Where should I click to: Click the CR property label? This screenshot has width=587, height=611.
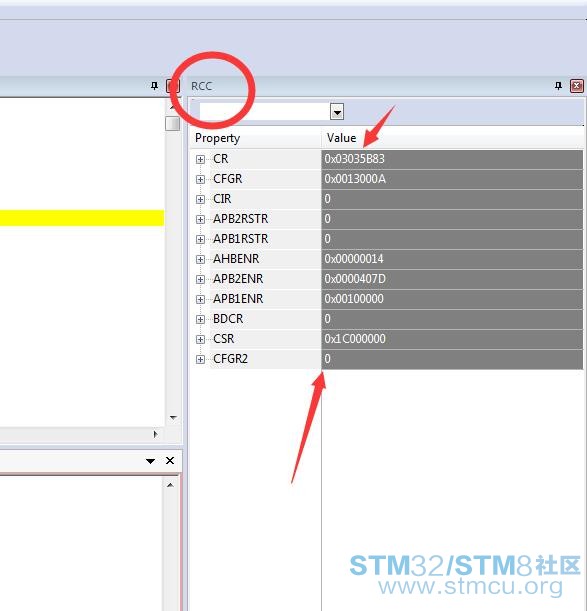221,159
